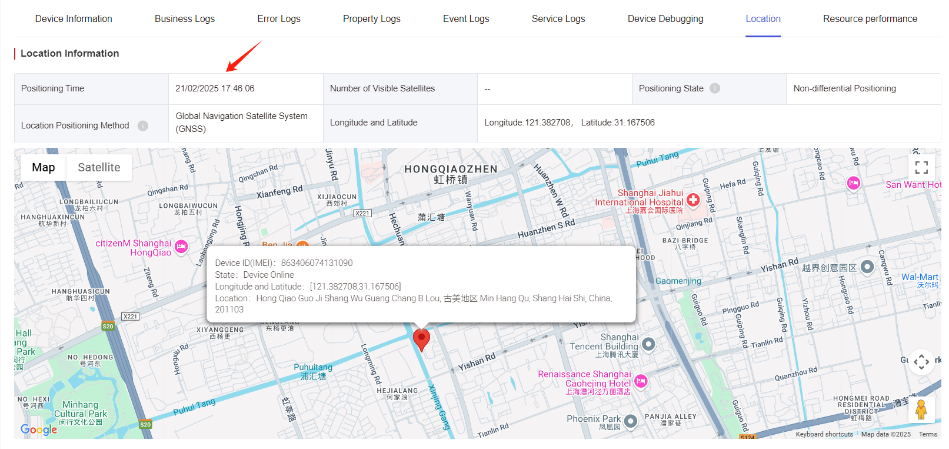Screen dimensions: 949x449
Task: Toggle fullscreen map view icon
Action: pos(921,168)
